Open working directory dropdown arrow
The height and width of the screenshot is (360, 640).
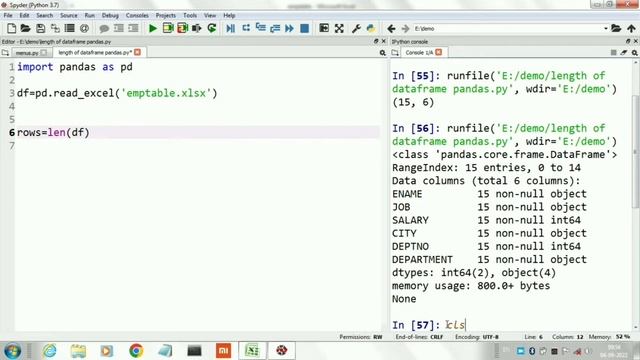click(606, 29)
